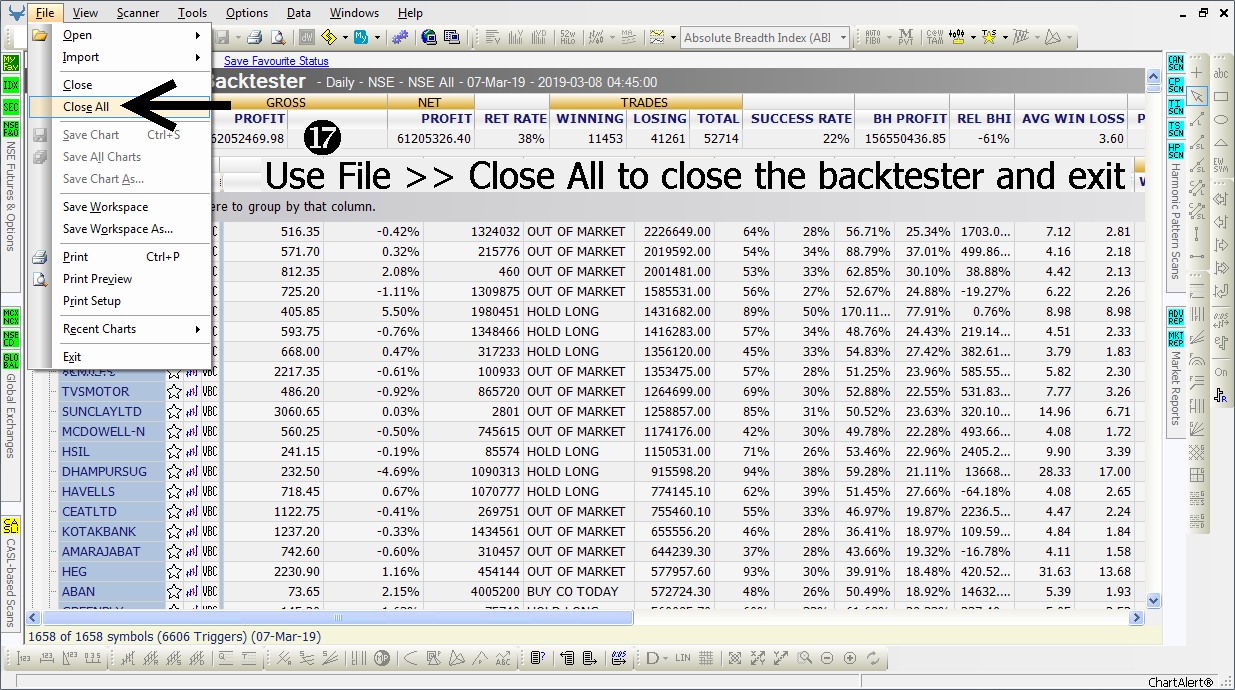Open the Windows menu
Viewport: 1235px width, 690px height.
(x=354, y=13)
